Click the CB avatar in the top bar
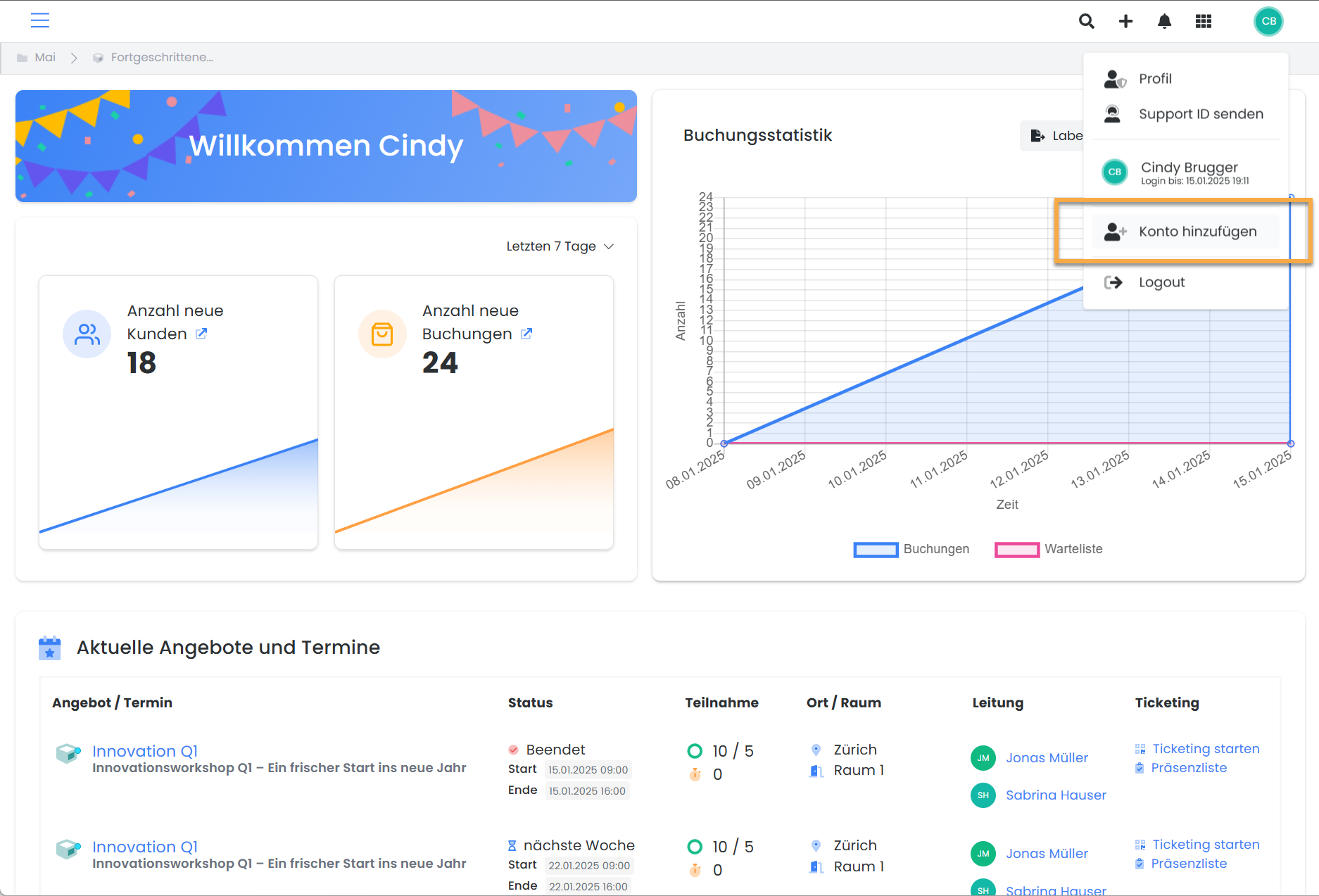Image resolution: width=1319 pixels, height=896 pixels. 1268,21
